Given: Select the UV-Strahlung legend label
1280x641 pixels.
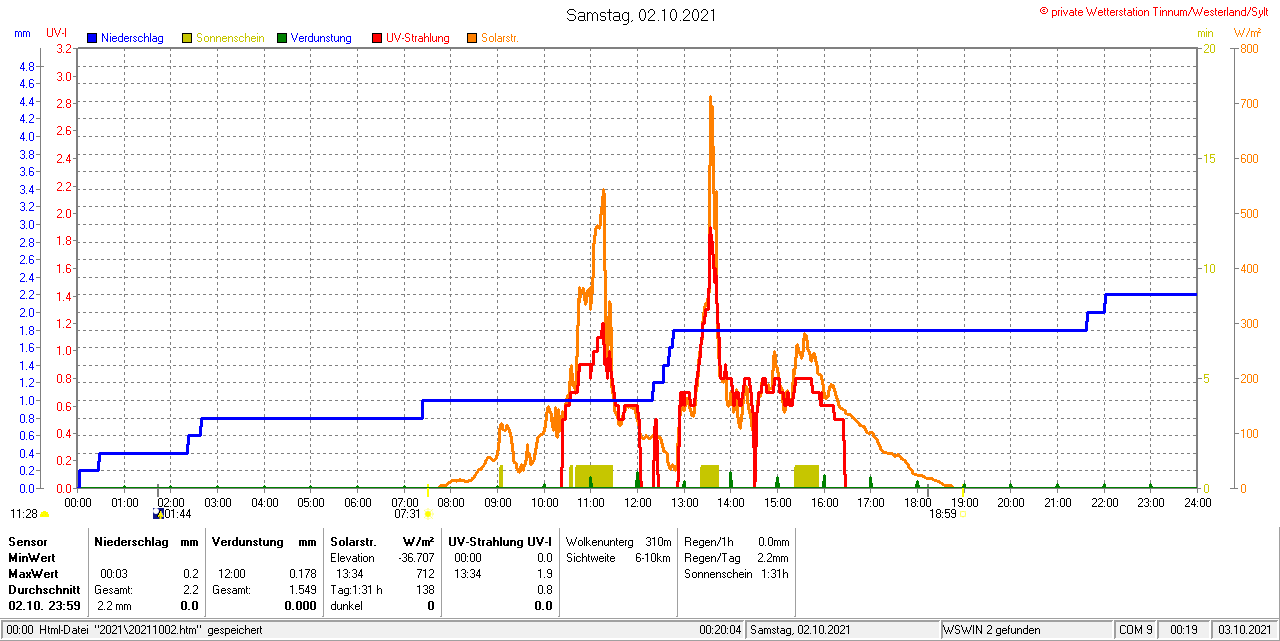Looking at the screenshot, I should (418, 38).
